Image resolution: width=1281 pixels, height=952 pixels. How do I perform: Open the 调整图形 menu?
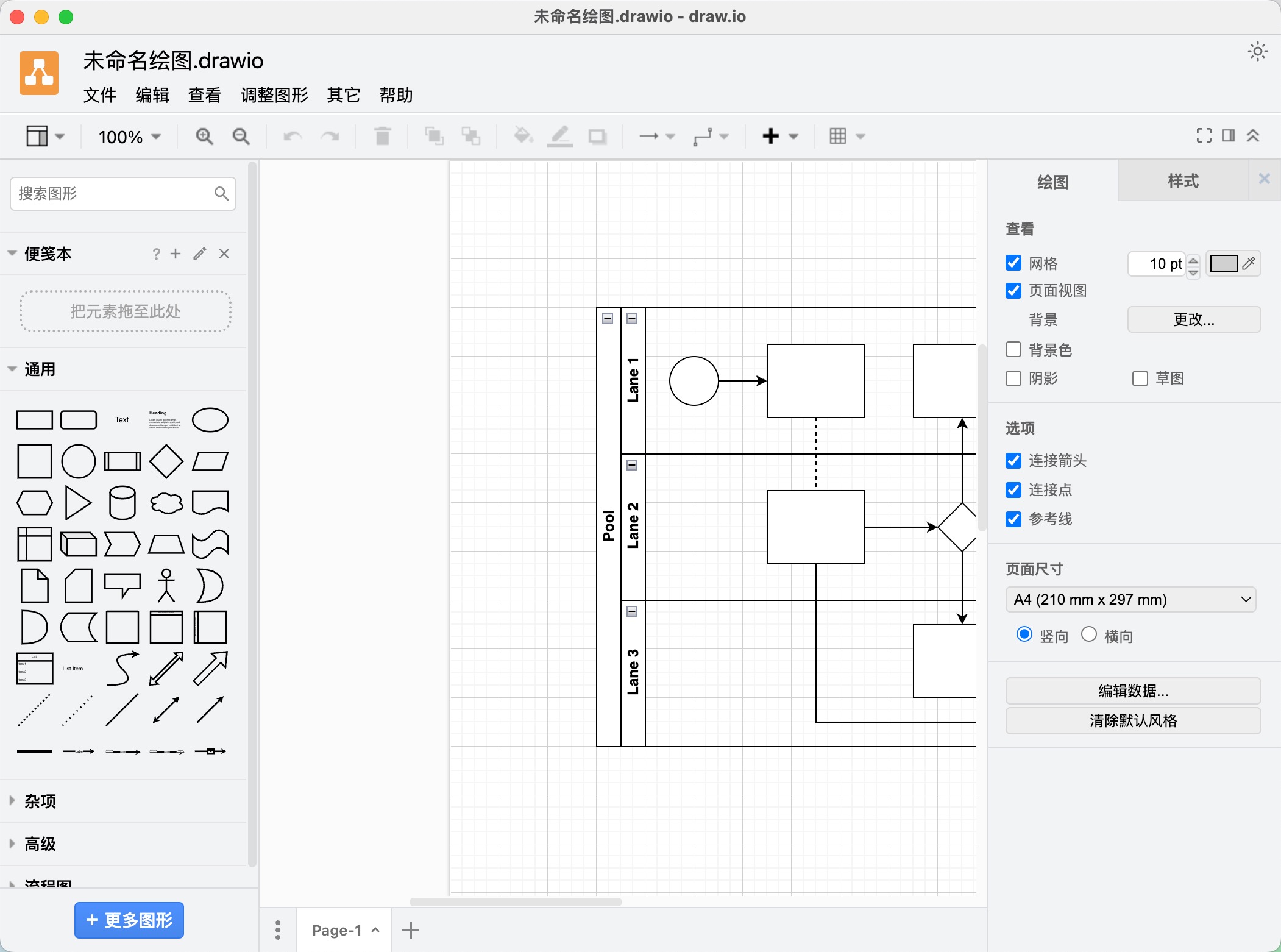[274, 95]
